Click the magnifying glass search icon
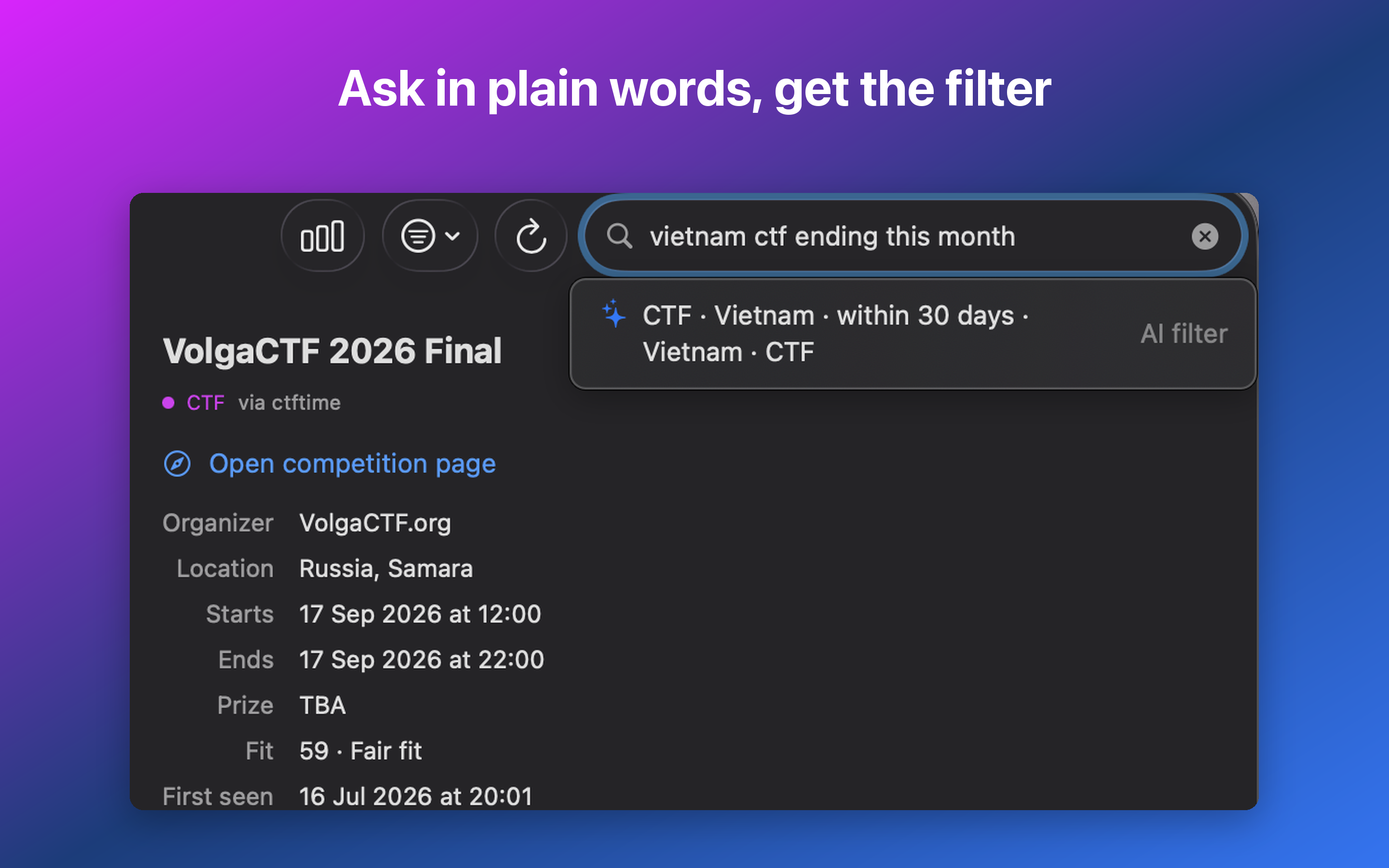This screenshot has width=1389, height=868. (619, 236)
